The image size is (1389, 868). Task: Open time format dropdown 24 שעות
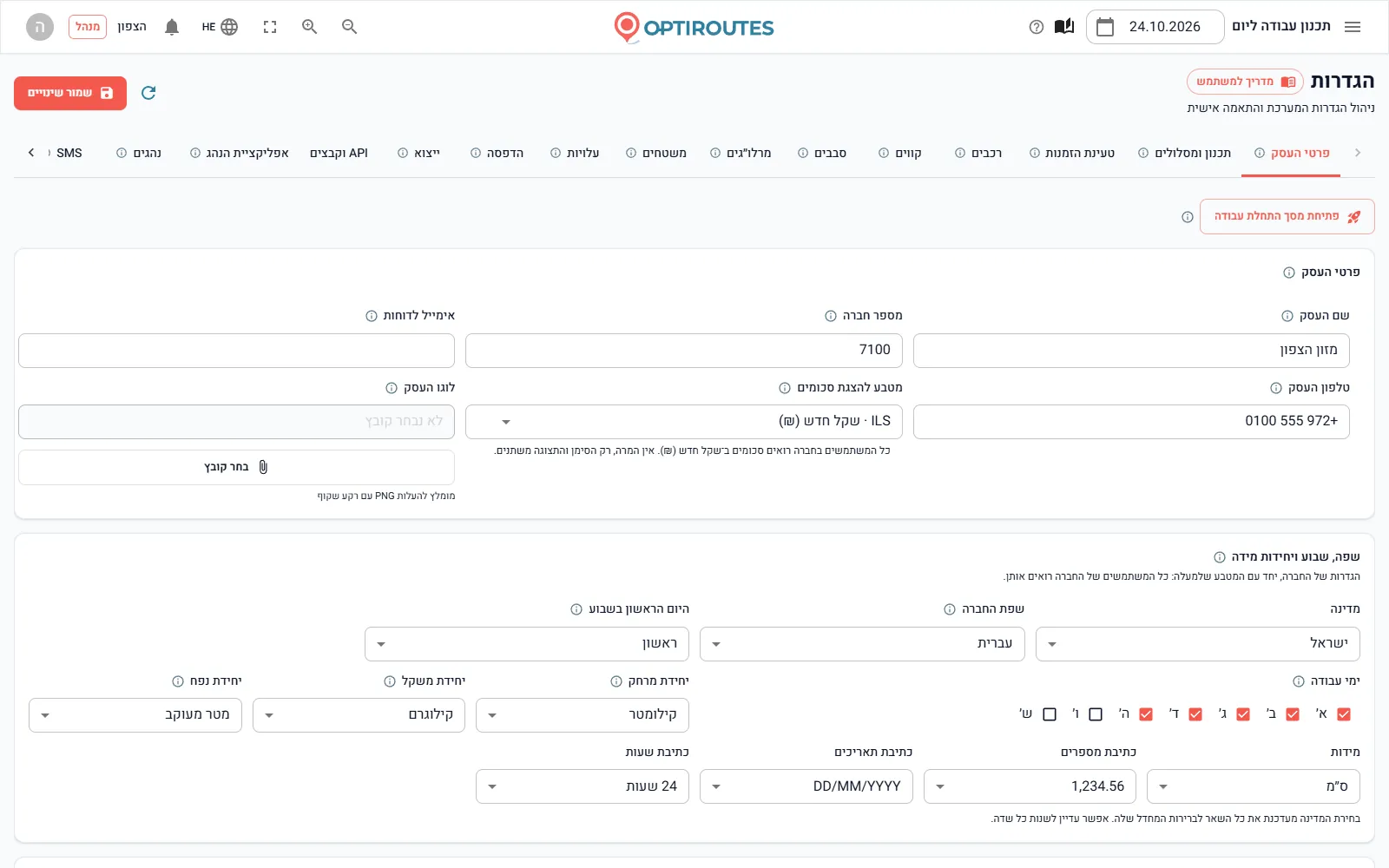(583, 786)
